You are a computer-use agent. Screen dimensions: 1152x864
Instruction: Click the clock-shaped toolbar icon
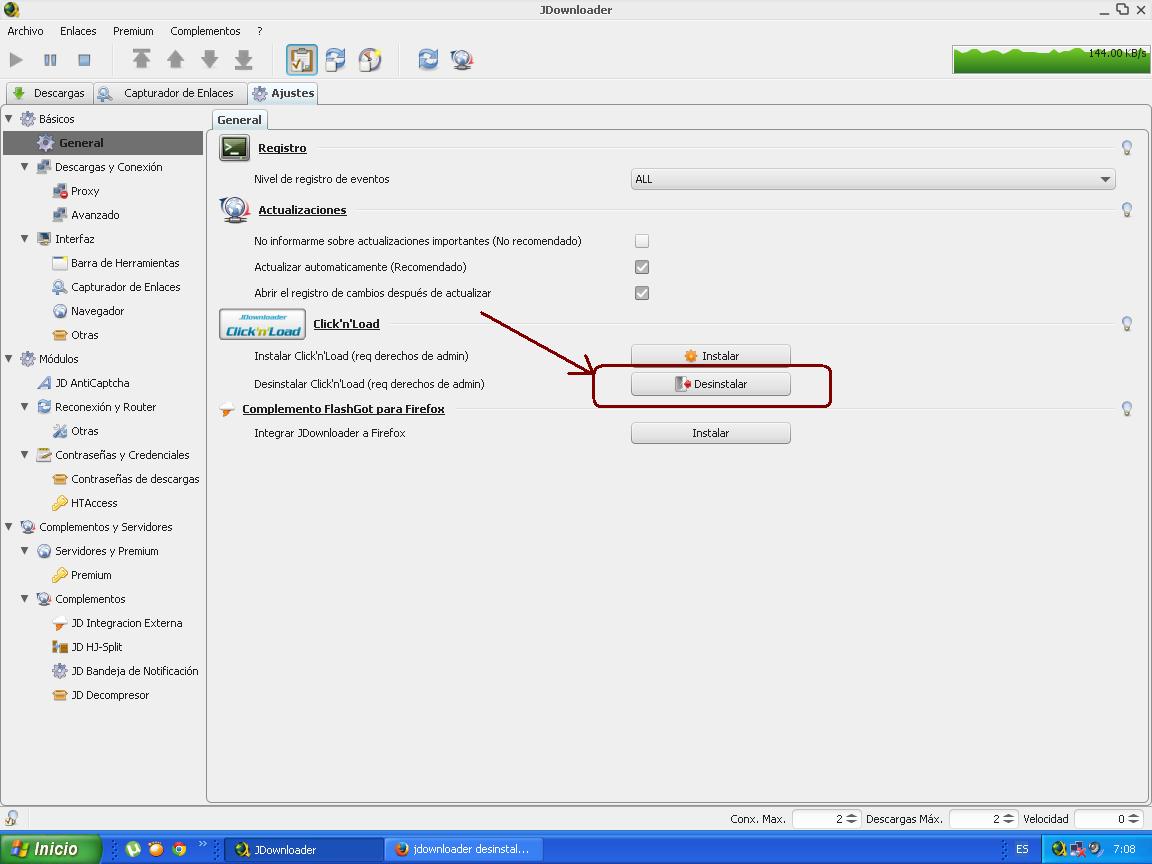coord(370,60)
